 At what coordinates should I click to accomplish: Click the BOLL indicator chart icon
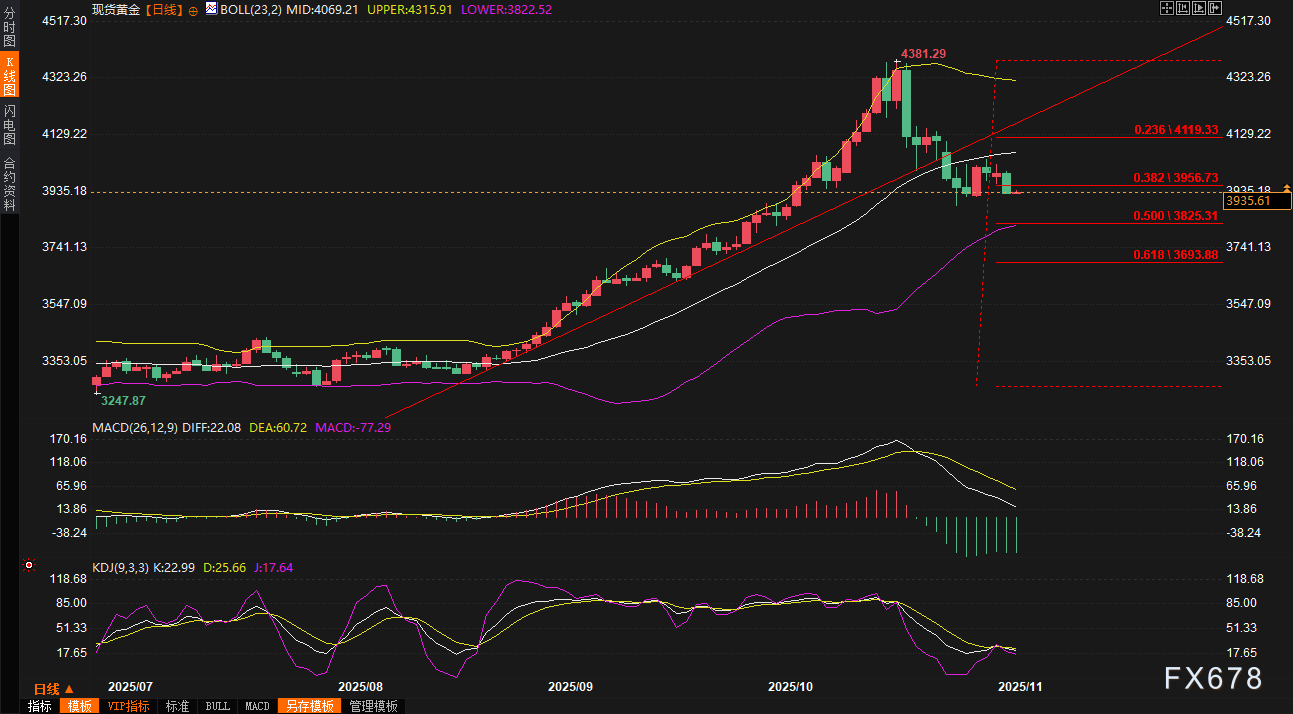pos(210,9)
